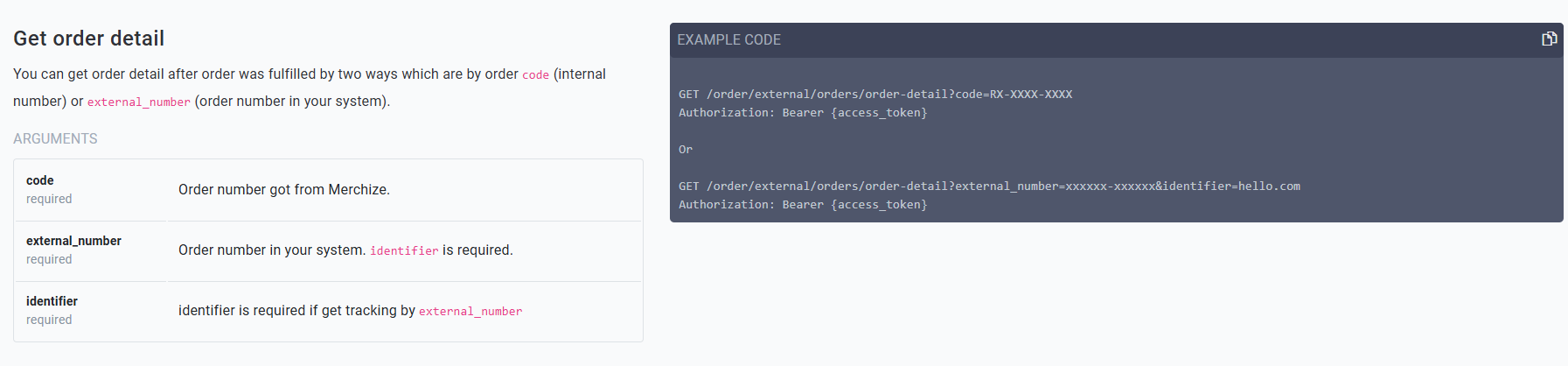Click the first Authorization Bearer line
The width and height of the screenshot is (1568, 366).
click(x=803, y=113)
